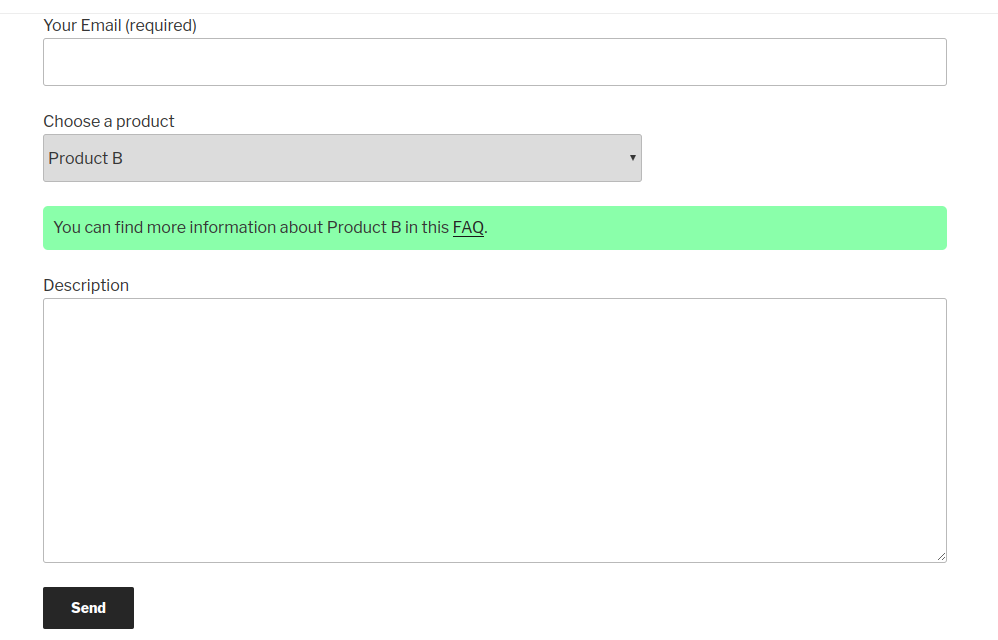Click the word 'Send' on the black button
Viewport: 998px width, 640px height.
(88, 608)
